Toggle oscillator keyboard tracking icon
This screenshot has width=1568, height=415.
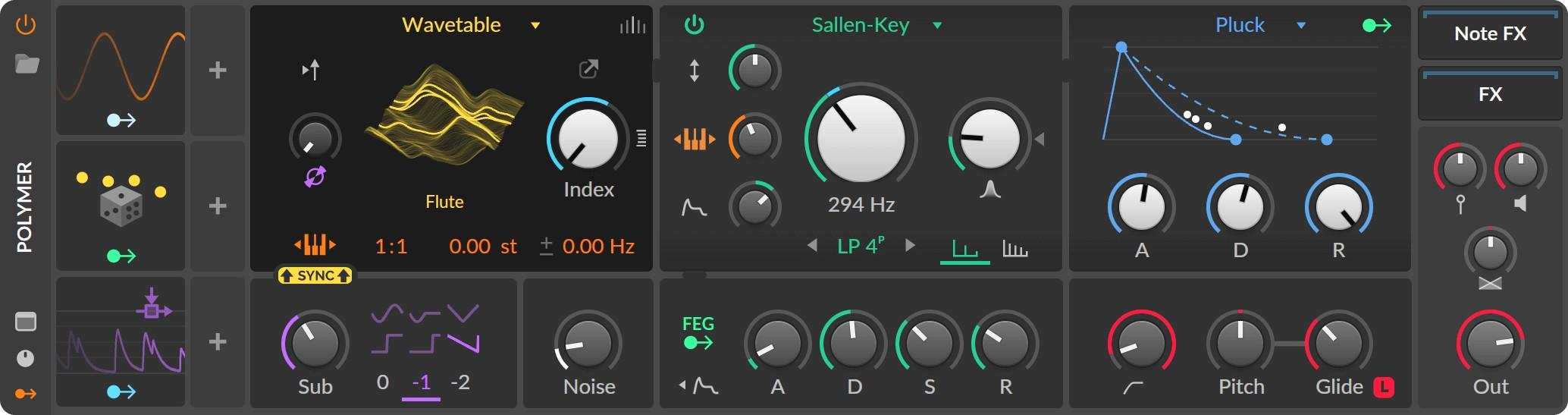315,245
